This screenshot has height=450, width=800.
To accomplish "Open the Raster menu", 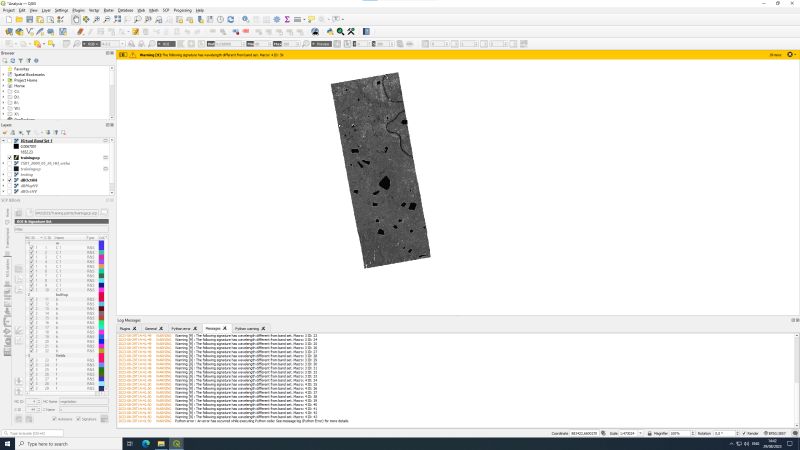I will pos(109,10).
